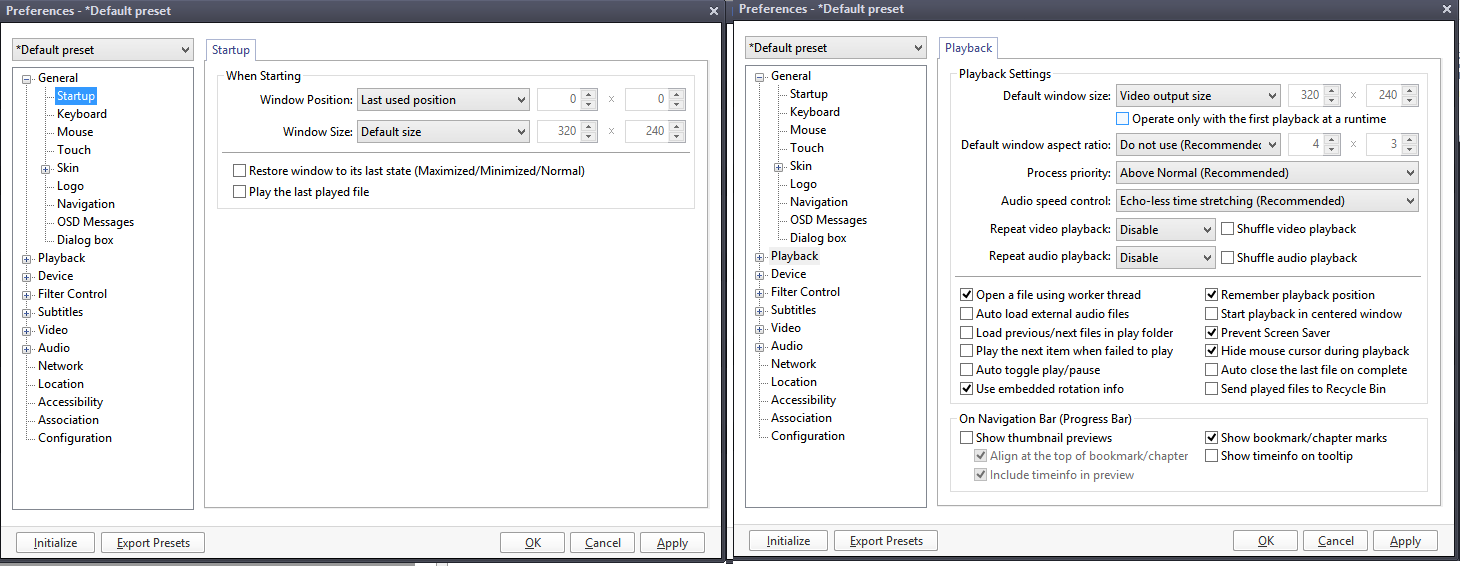Open Default window size dropdown

point(1198,96)
